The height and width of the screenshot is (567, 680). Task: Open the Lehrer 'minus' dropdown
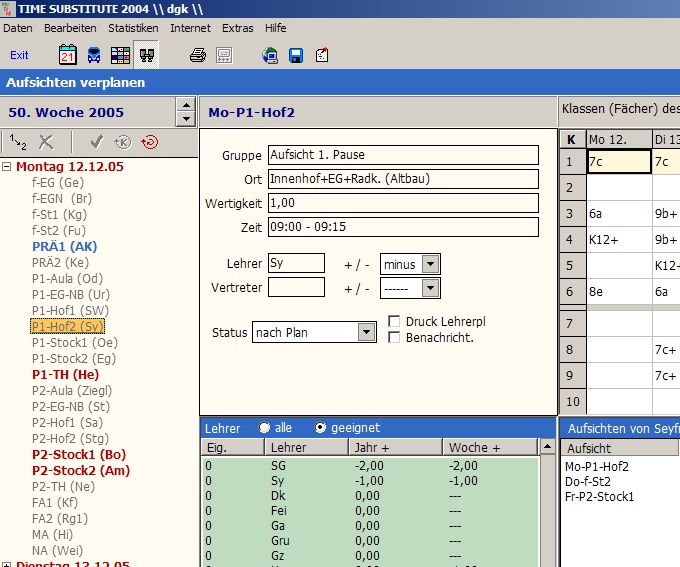point(430,264)
